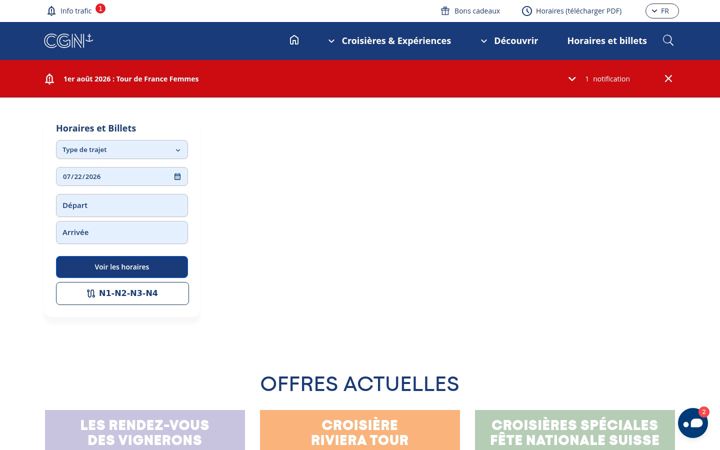Click the Info trafic link text
This screenshot has height=450, width=720.
coord(76,11)
